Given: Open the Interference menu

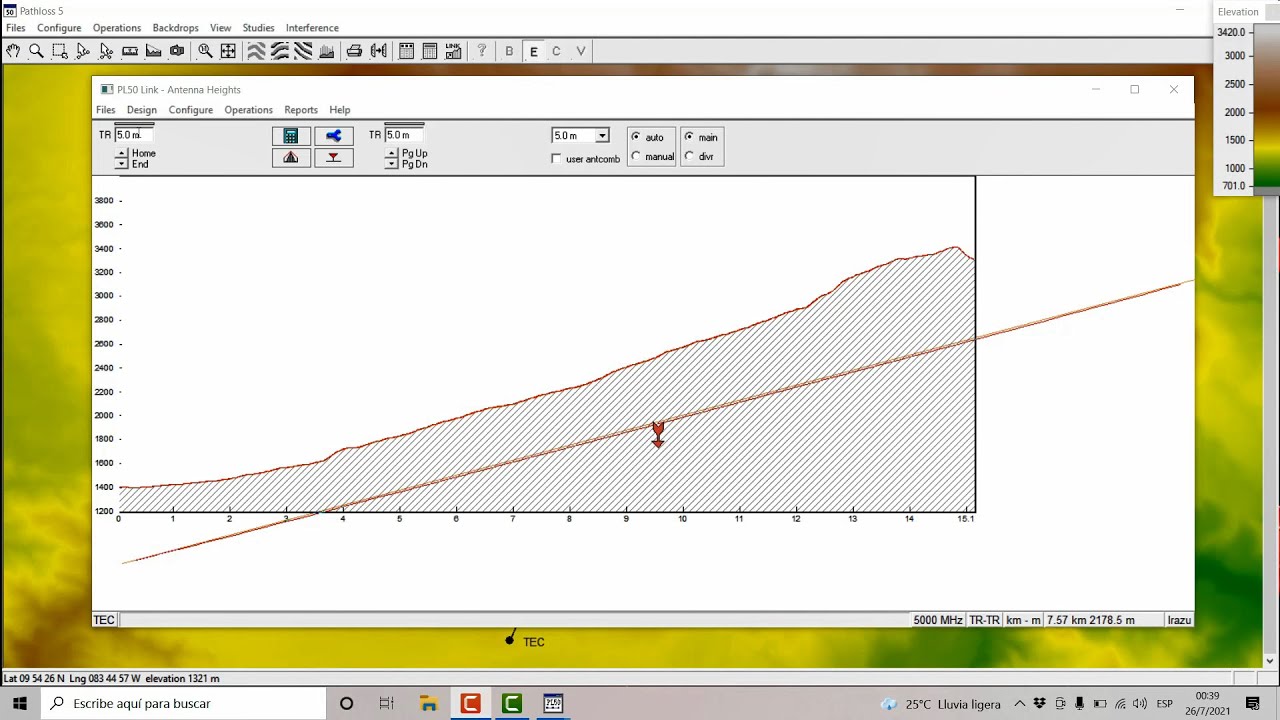Looking at the screenshot, I should pyautogui.click(x=312, y=28).
